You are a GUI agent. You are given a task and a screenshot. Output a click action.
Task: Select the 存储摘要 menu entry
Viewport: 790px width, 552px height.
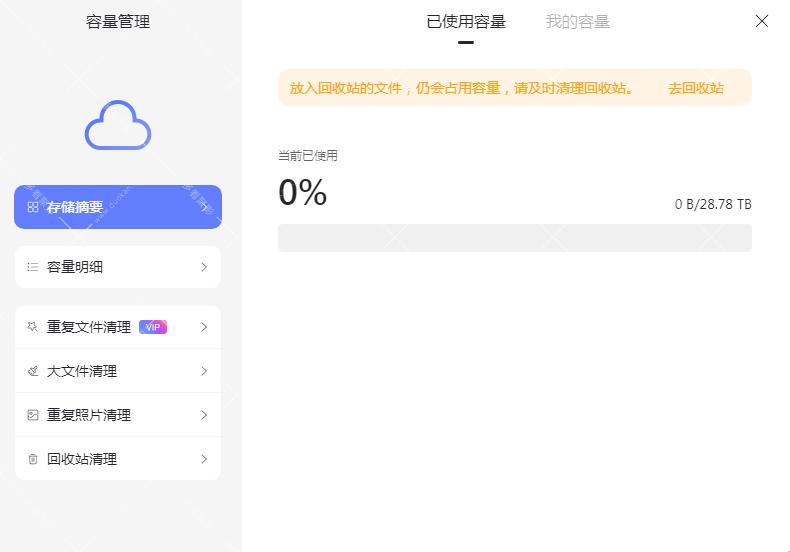(118, 207)
